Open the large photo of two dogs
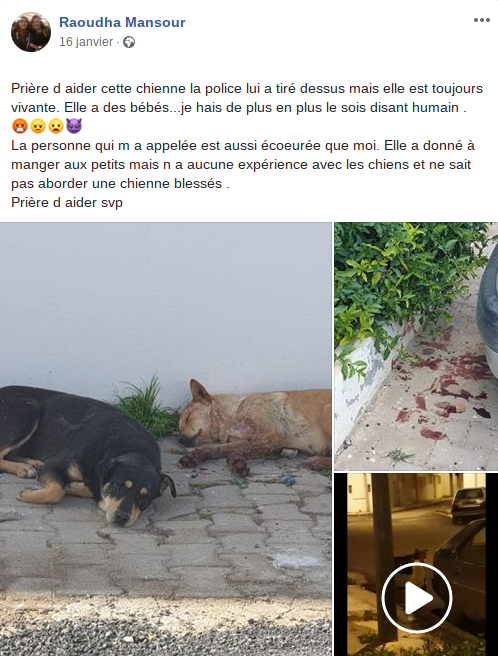The image size is (498, 656). click(166, 439)
